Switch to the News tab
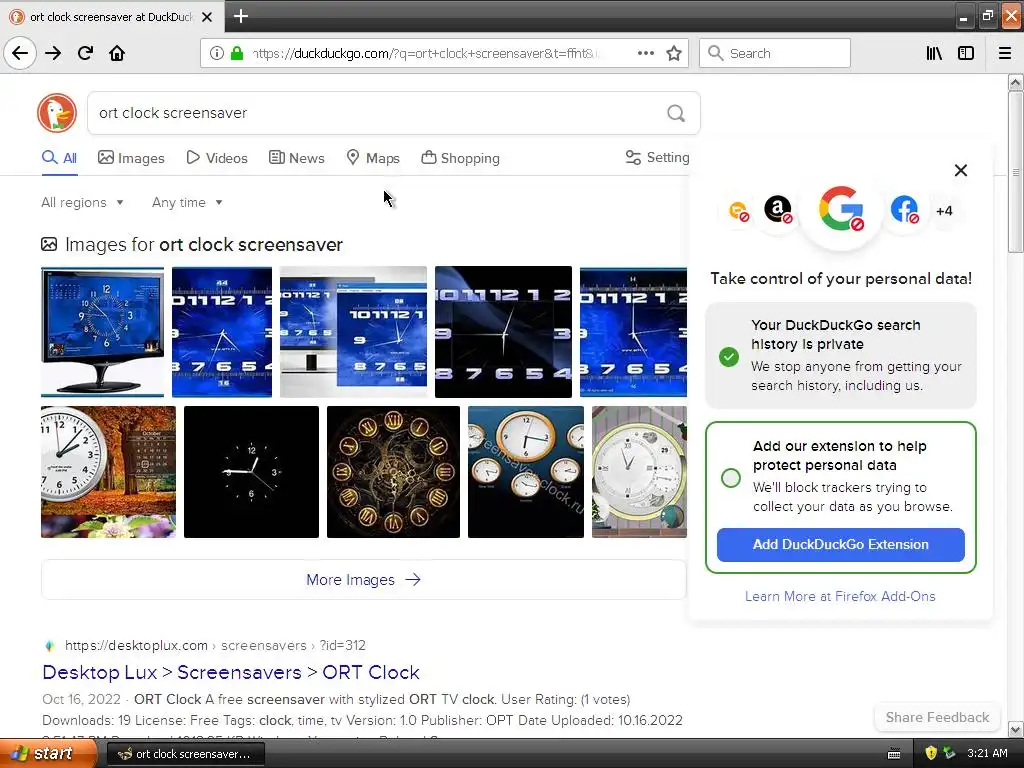Image resolution: width=1024 pixels, height=768 pixels. [x=296, y=158]
